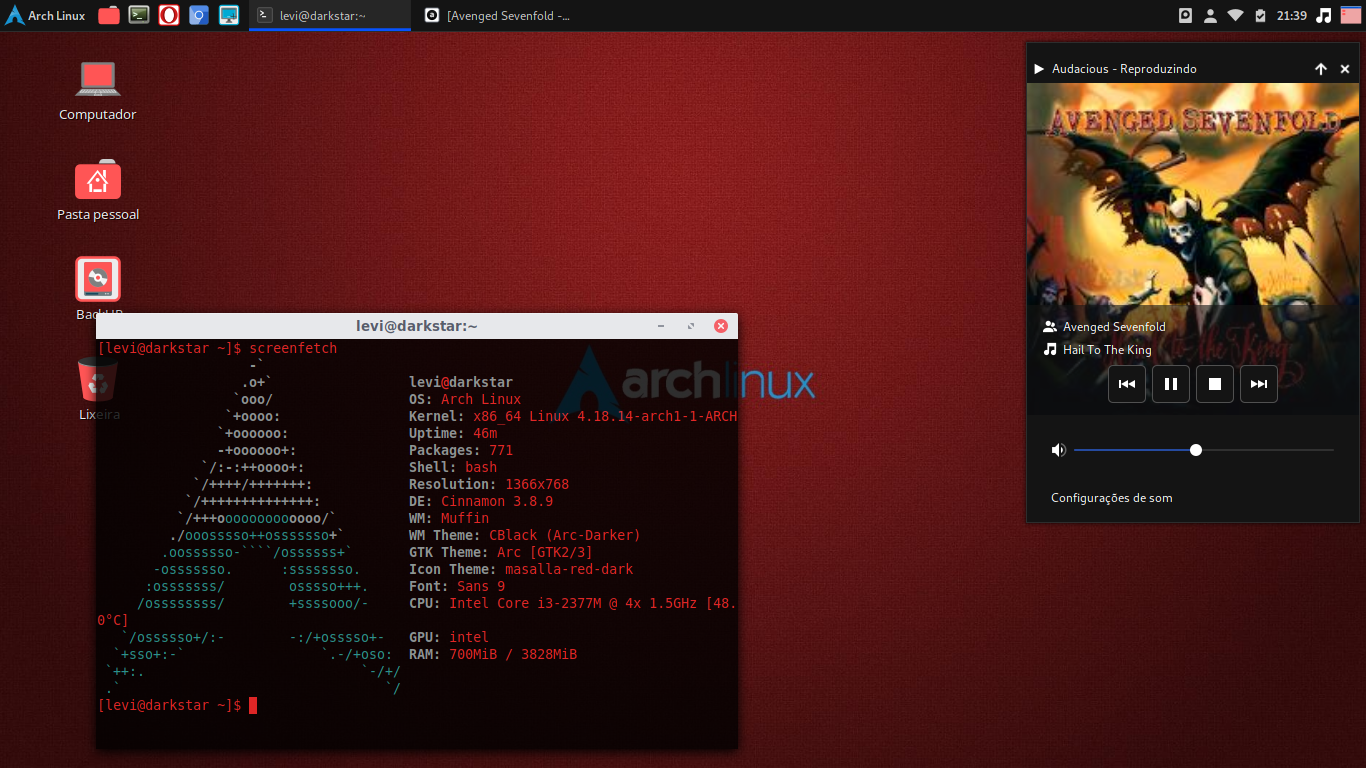1366x768 pixels.
Task: Switch to the Avenged Sevenfold window task
Action: [x=497, y=15]
